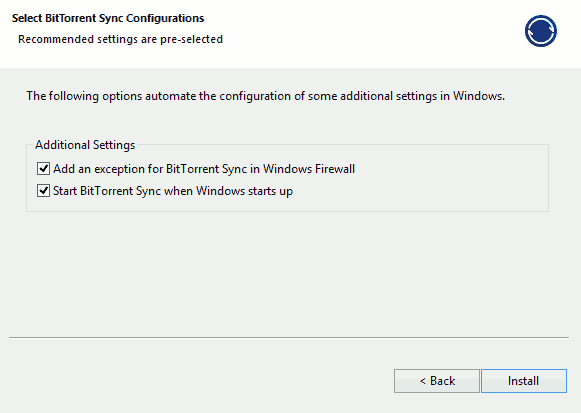Uncheck the Windows Firewall exception checkbox

(43, 169)
